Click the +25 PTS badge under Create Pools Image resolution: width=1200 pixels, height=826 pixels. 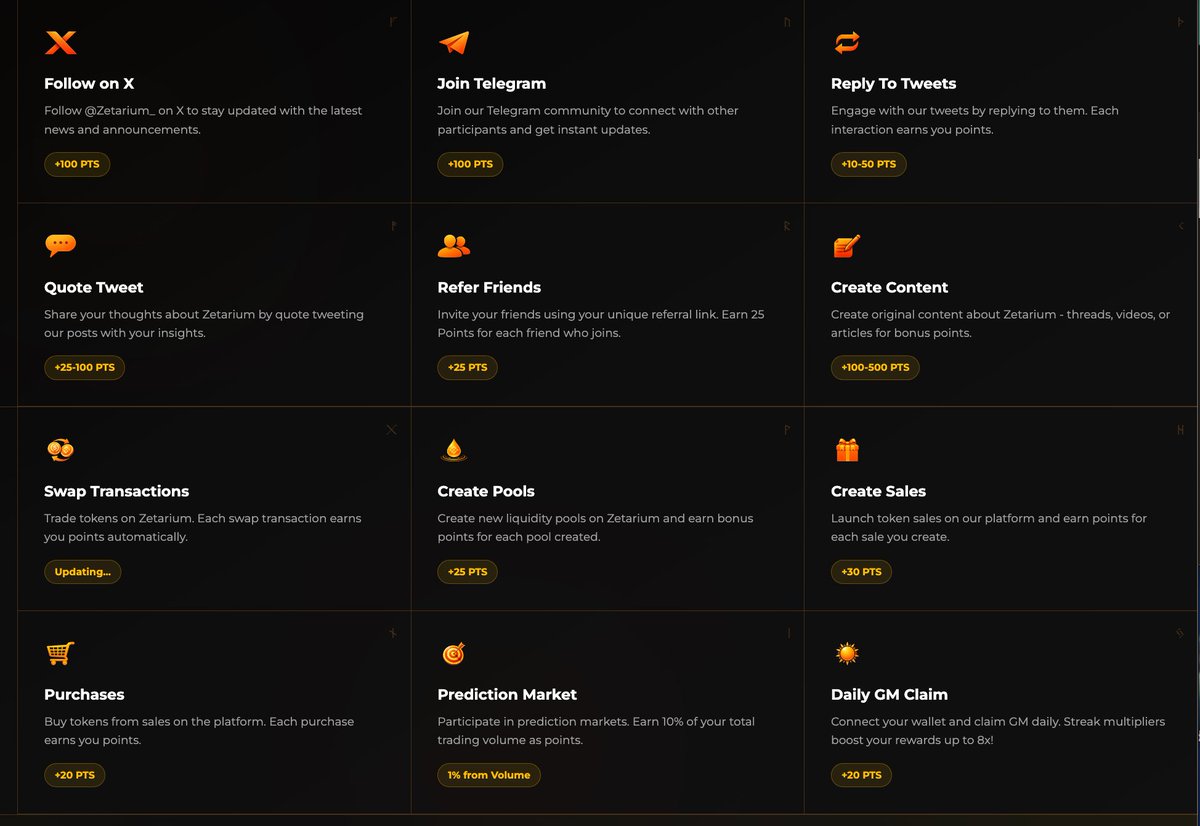[x=467, y=572]
